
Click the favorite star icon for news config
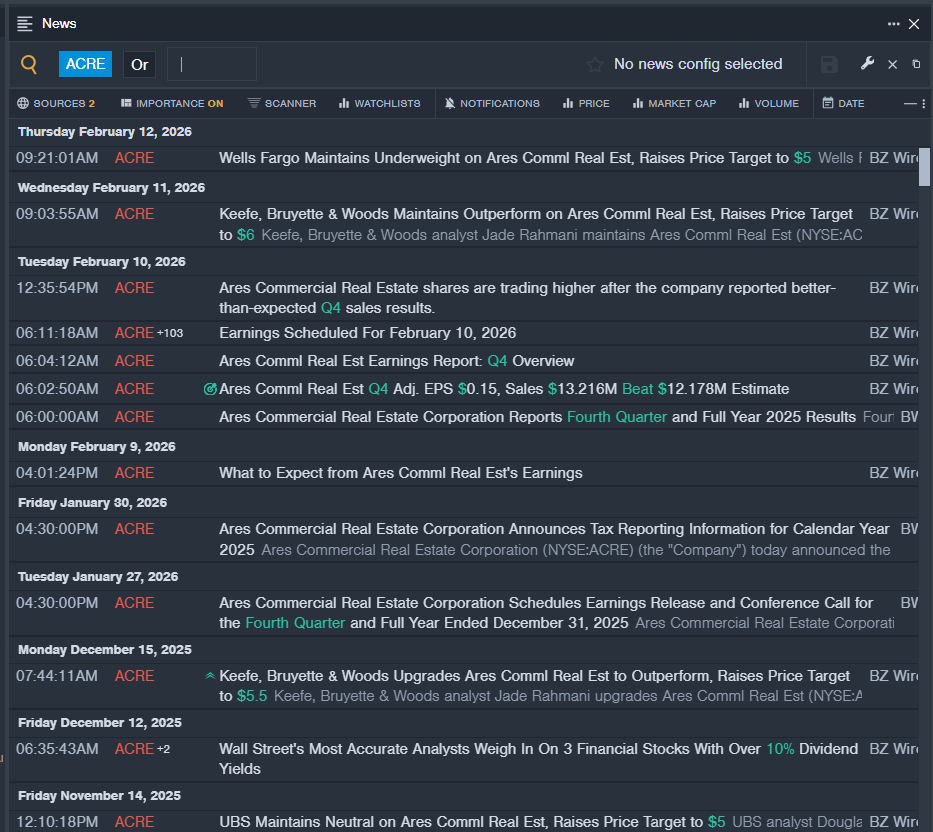click(x=595, y=64)
